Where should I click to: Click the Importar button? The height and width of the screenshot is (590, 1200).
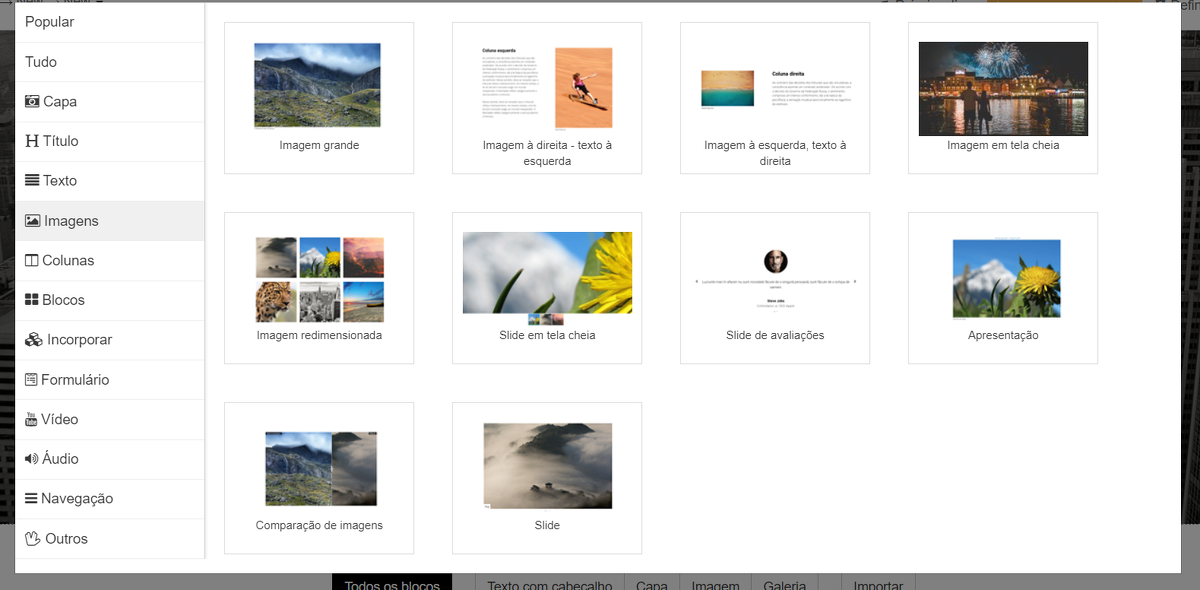pyautogui.click(x=878, y=582)
